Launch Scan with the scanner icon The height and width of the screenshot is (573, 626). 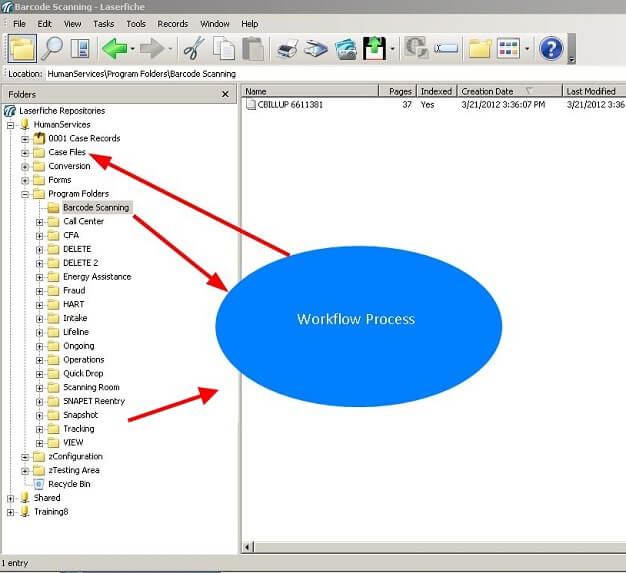315,49
